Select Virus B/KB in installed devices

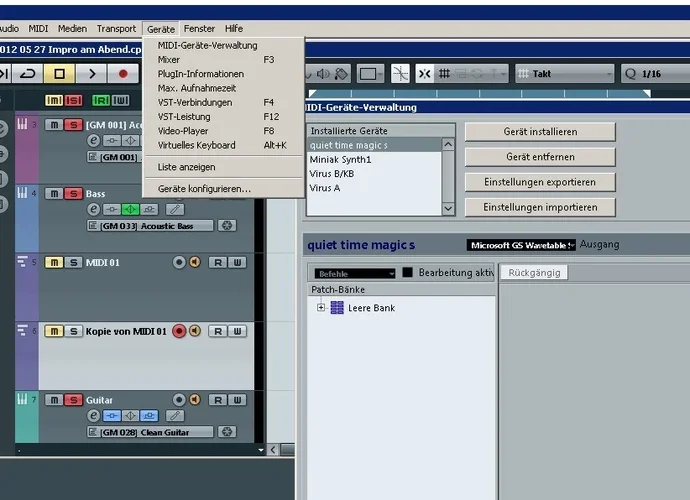point(374,173)
